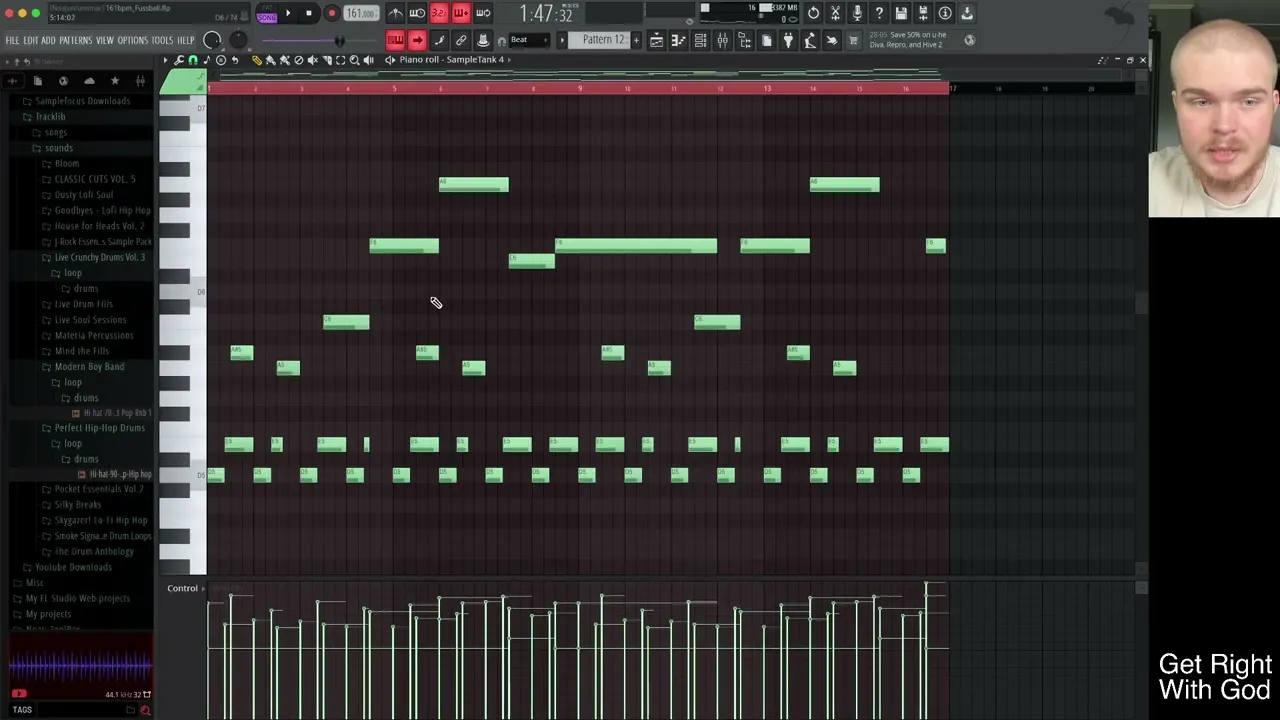Click the microphone one-click recording icon
The height and width of the screenshot is (720, 1280).
point(857,13)
